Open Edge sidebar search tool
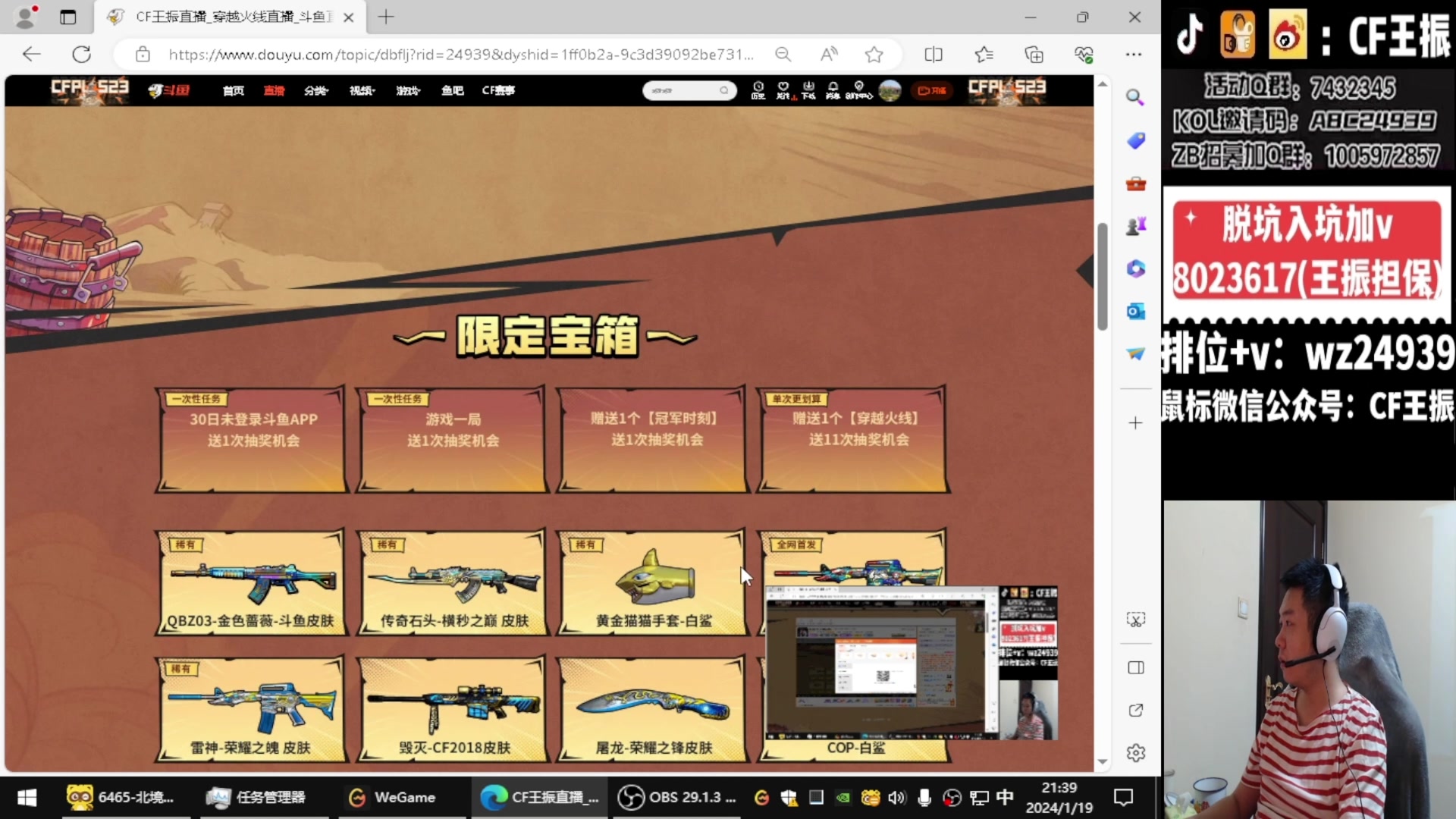 click(1134, 98)
